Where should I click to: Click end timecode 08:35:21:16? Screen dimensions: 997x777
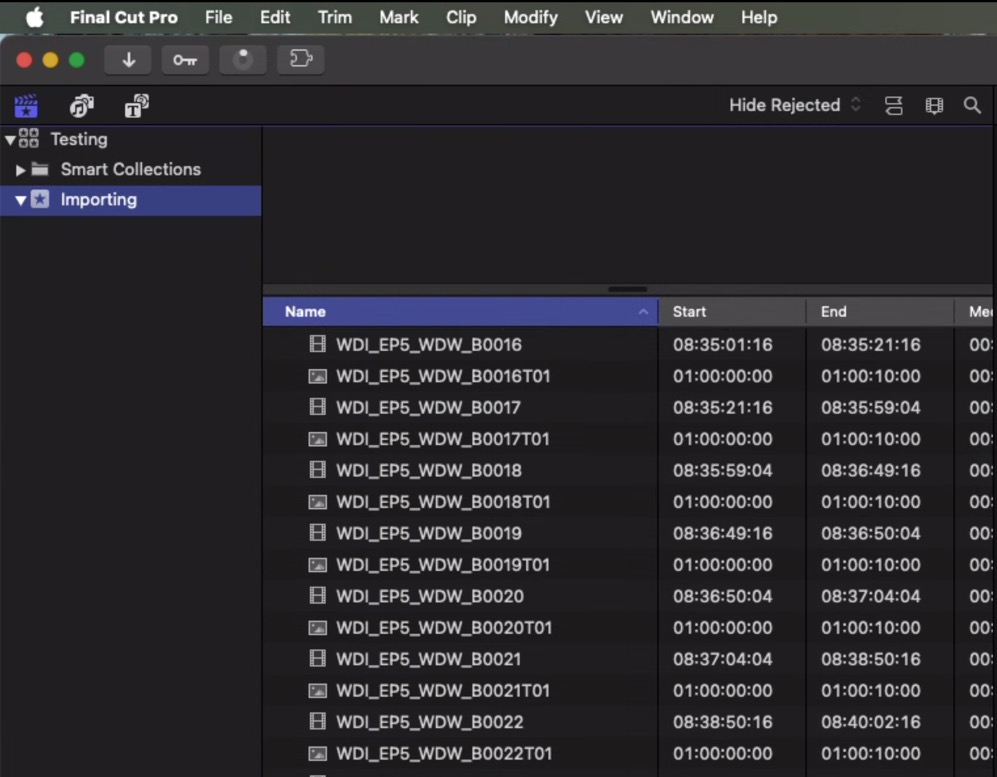point(870,345)
